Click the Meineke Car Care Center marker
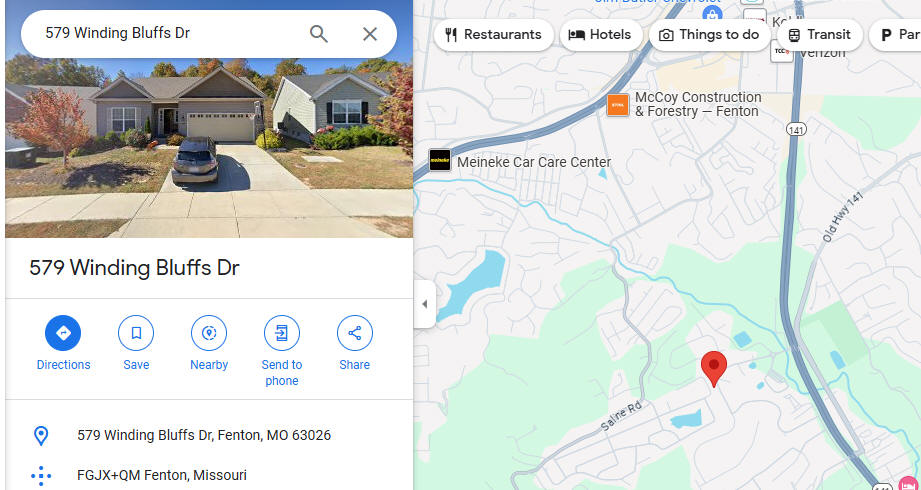Image resolution: width=921 pixels, height=490 pixels. (439, 160)
